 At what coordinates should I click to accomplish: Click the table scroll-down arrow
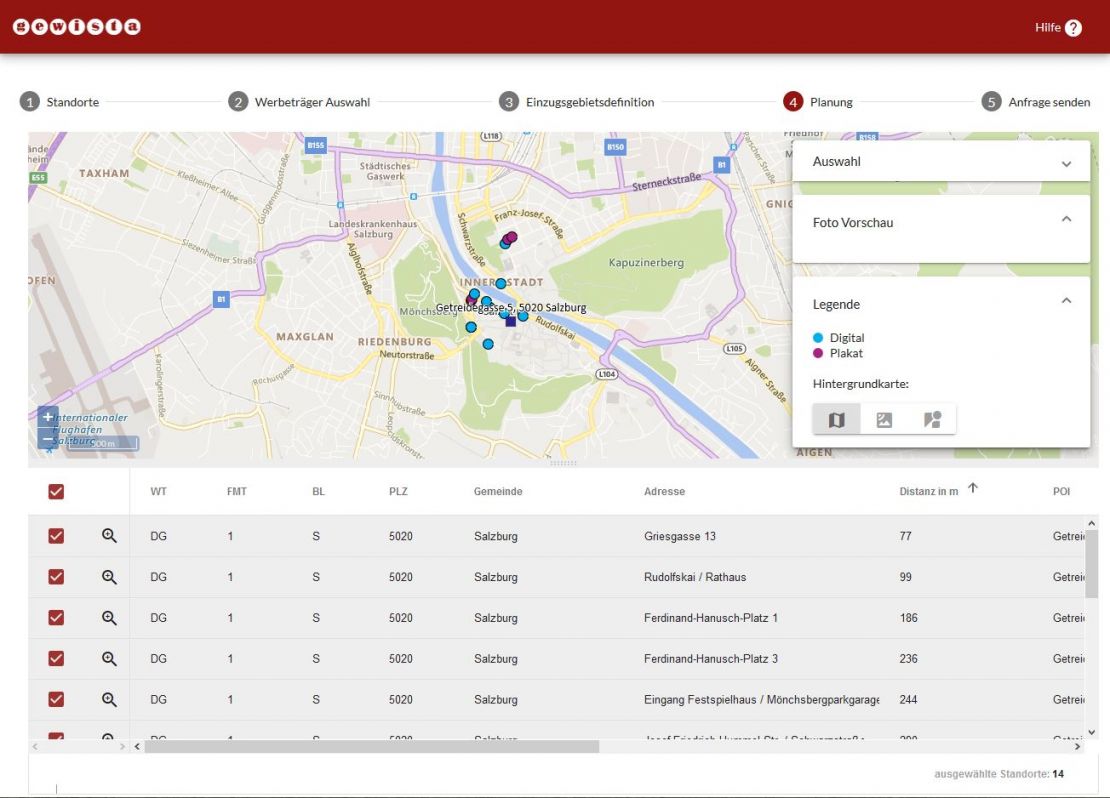(x=1091, y=732)
